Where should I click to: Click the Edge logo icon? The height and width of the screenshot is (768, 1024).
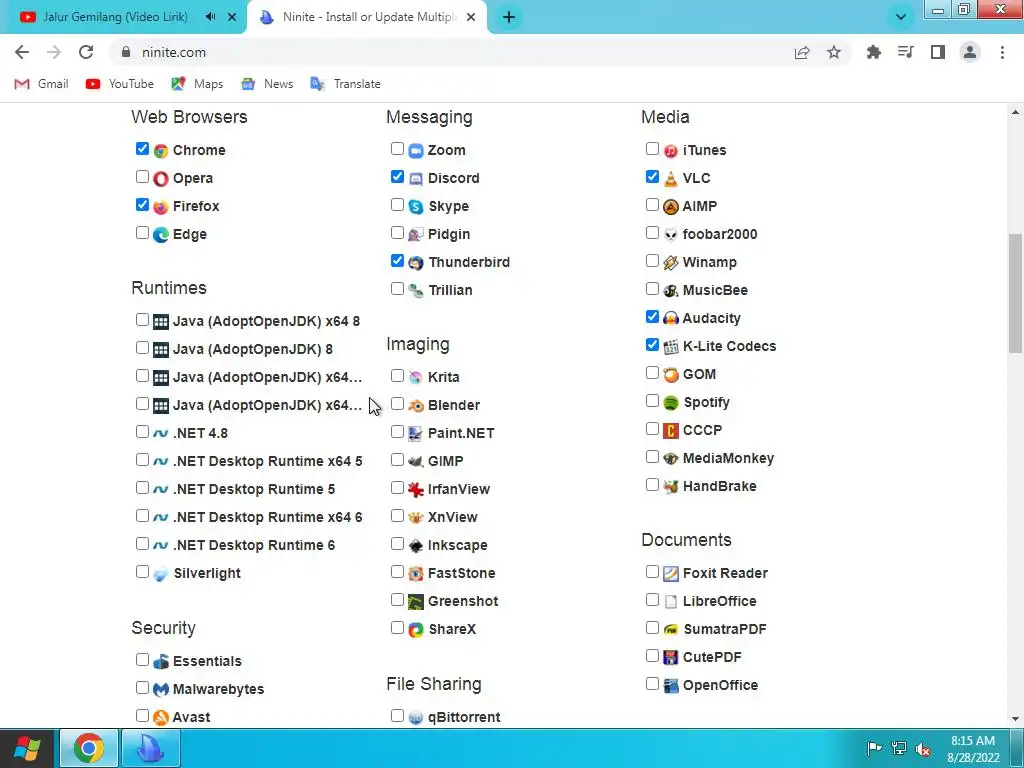pos(161,235)
